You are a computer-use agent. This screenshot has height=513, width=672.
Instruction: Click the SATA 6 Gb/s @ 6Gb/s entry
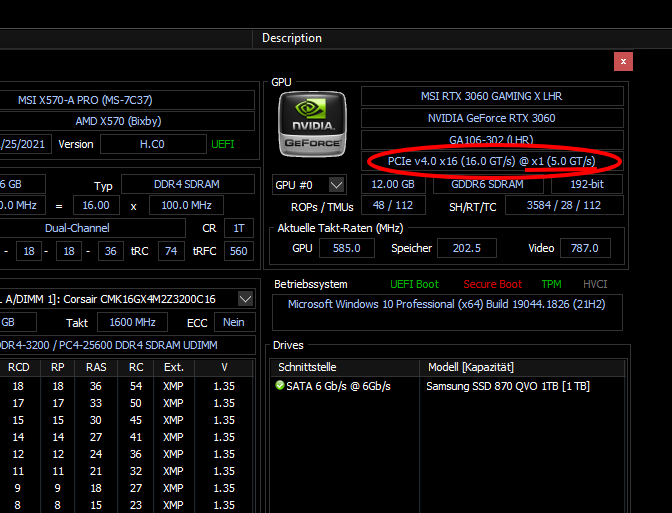point(338,386)
